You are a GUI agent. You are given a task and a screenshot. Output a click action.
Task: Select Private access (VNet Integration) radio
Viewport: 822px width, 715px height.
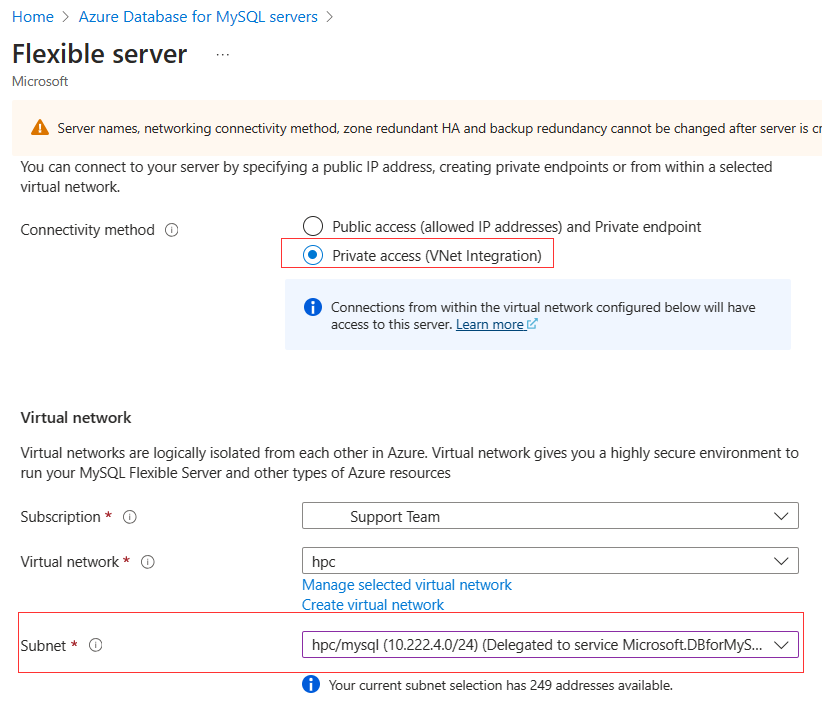313,255
